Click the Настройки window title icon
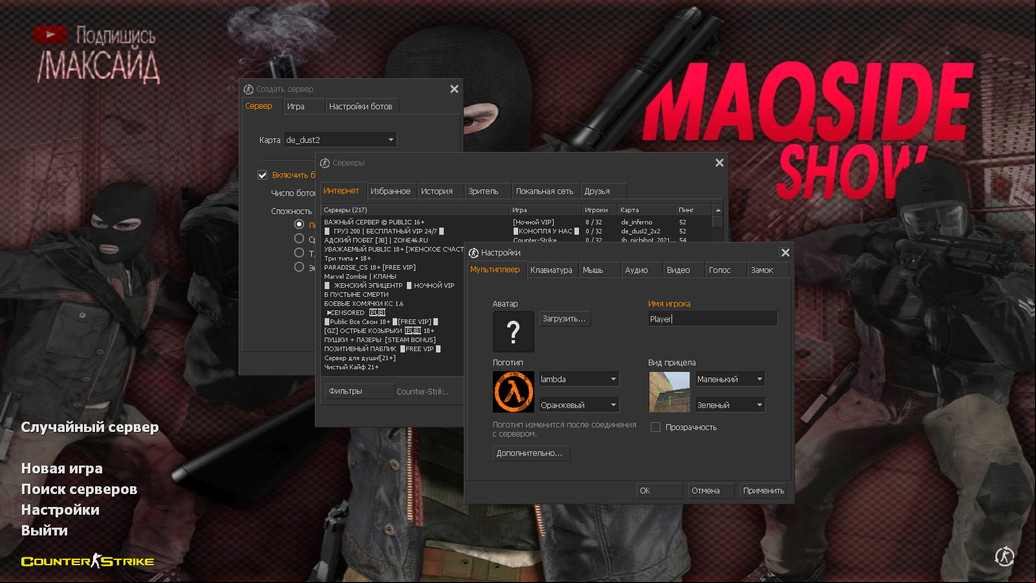This screenshot has height=583, width=1036. click(473, 253)
